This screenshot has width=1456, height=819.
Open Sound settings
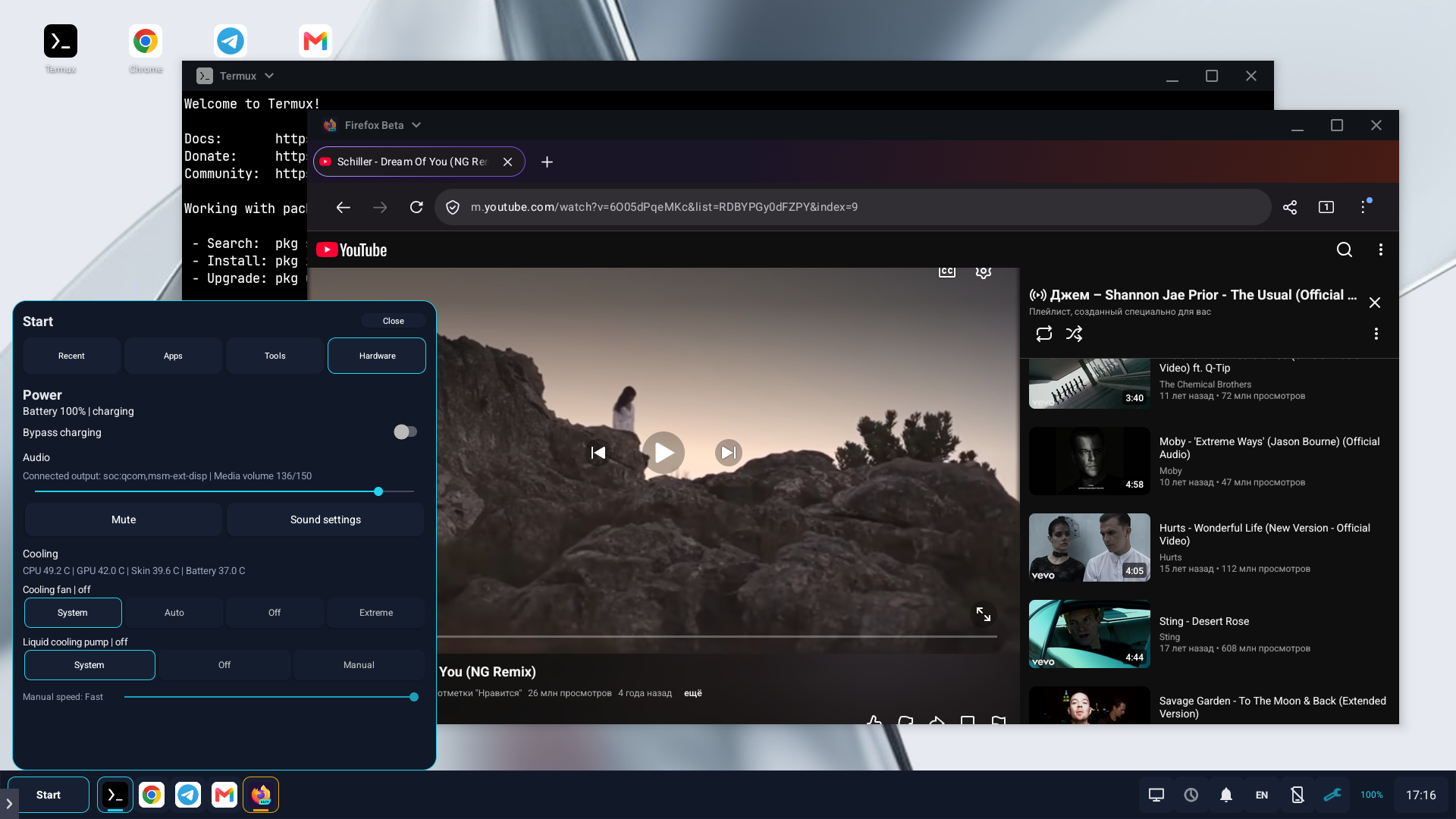[x=325, y=519]
